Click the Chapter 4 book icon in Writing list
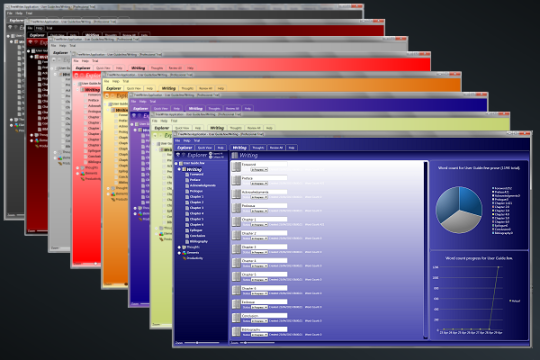 pos(236,263)
